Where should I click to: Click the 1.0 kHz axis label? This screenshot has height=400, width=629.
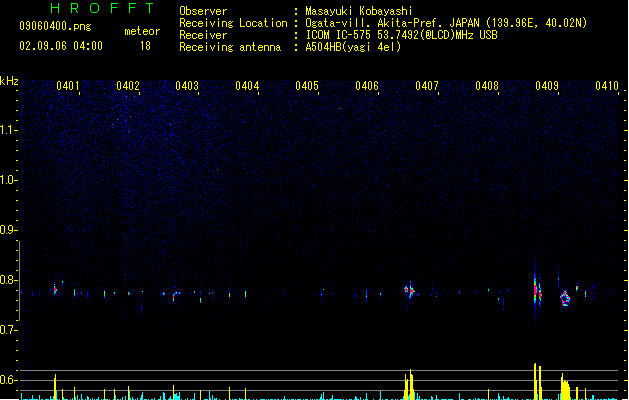click(x=9, y=180)
